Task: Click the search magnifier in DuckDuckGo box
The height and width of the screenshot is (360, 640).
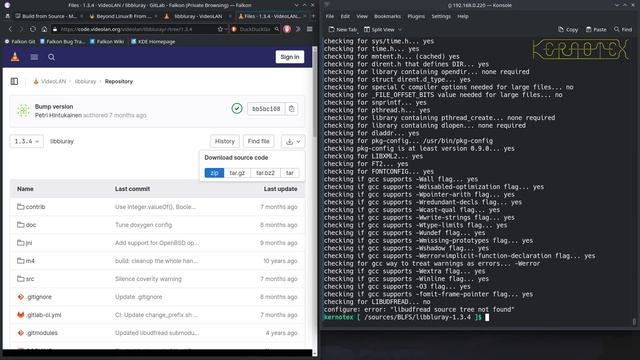Action: pyautogui.click(x=277, y=29)
